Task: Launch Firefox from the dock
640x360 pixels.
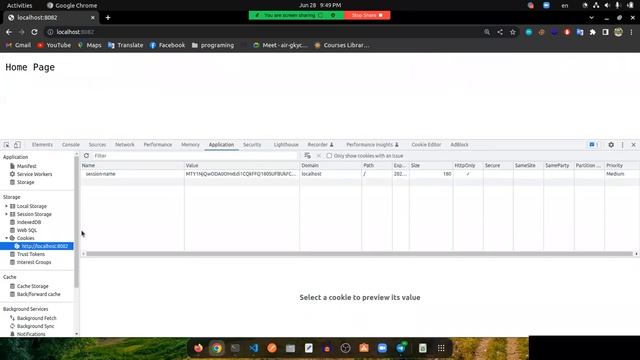Action: pyautogui.click(x=198, y=348)
